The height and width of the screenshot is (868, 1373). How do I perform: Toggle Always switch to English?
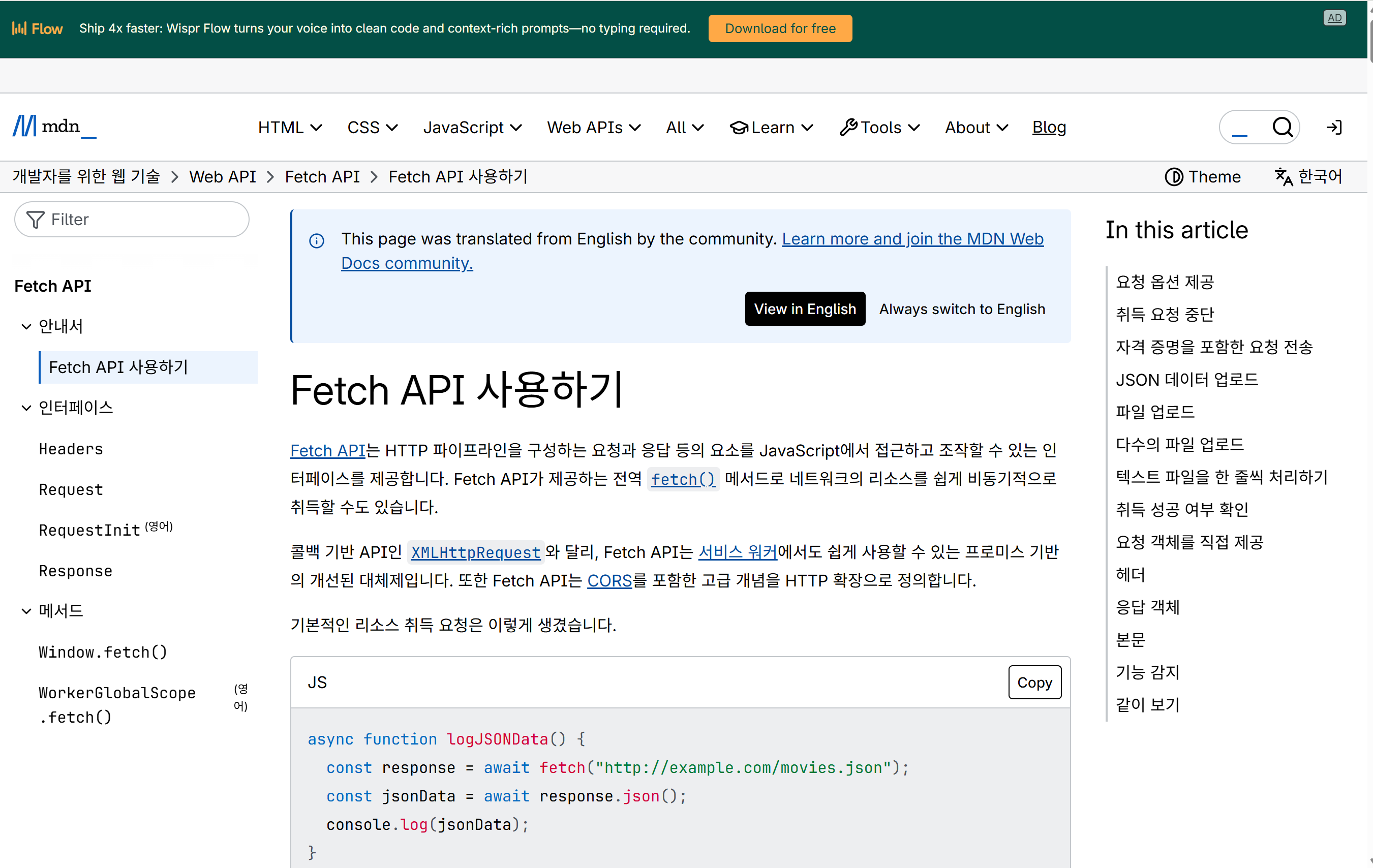[961, 309]
